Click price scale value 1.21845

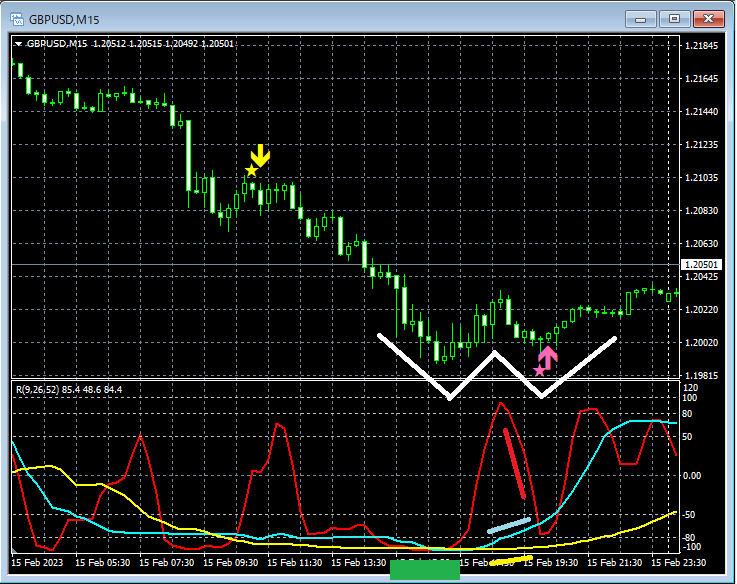tap(702, 46)
